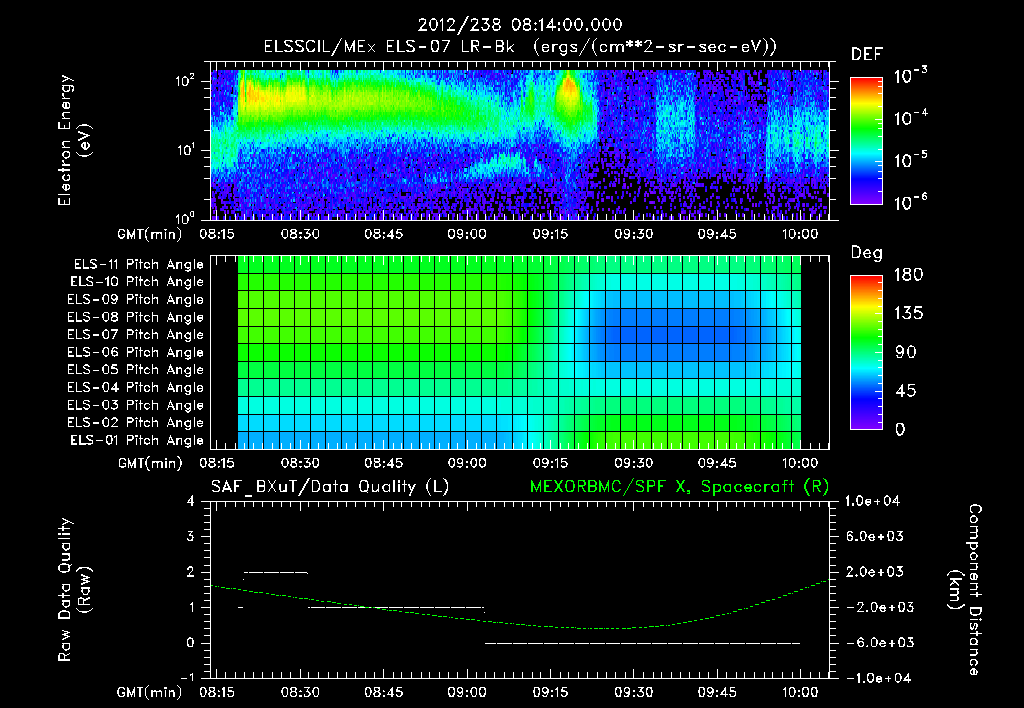Viewport: 1024px width, 708px height.
Task: Click the Component Distance (km) axis label
Action: 966,590
